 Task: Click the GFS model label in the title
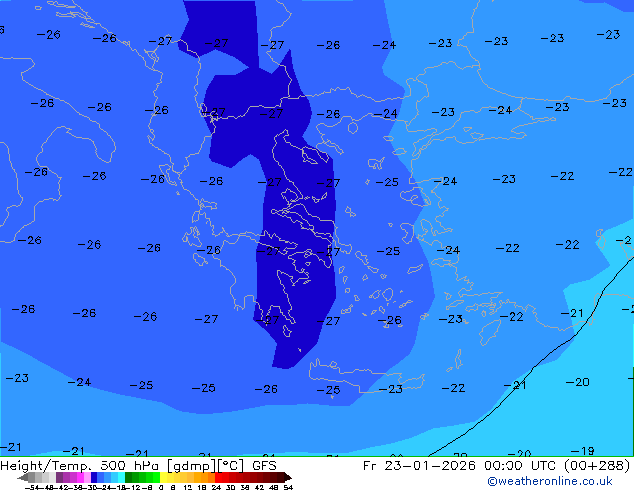[264, 466]
